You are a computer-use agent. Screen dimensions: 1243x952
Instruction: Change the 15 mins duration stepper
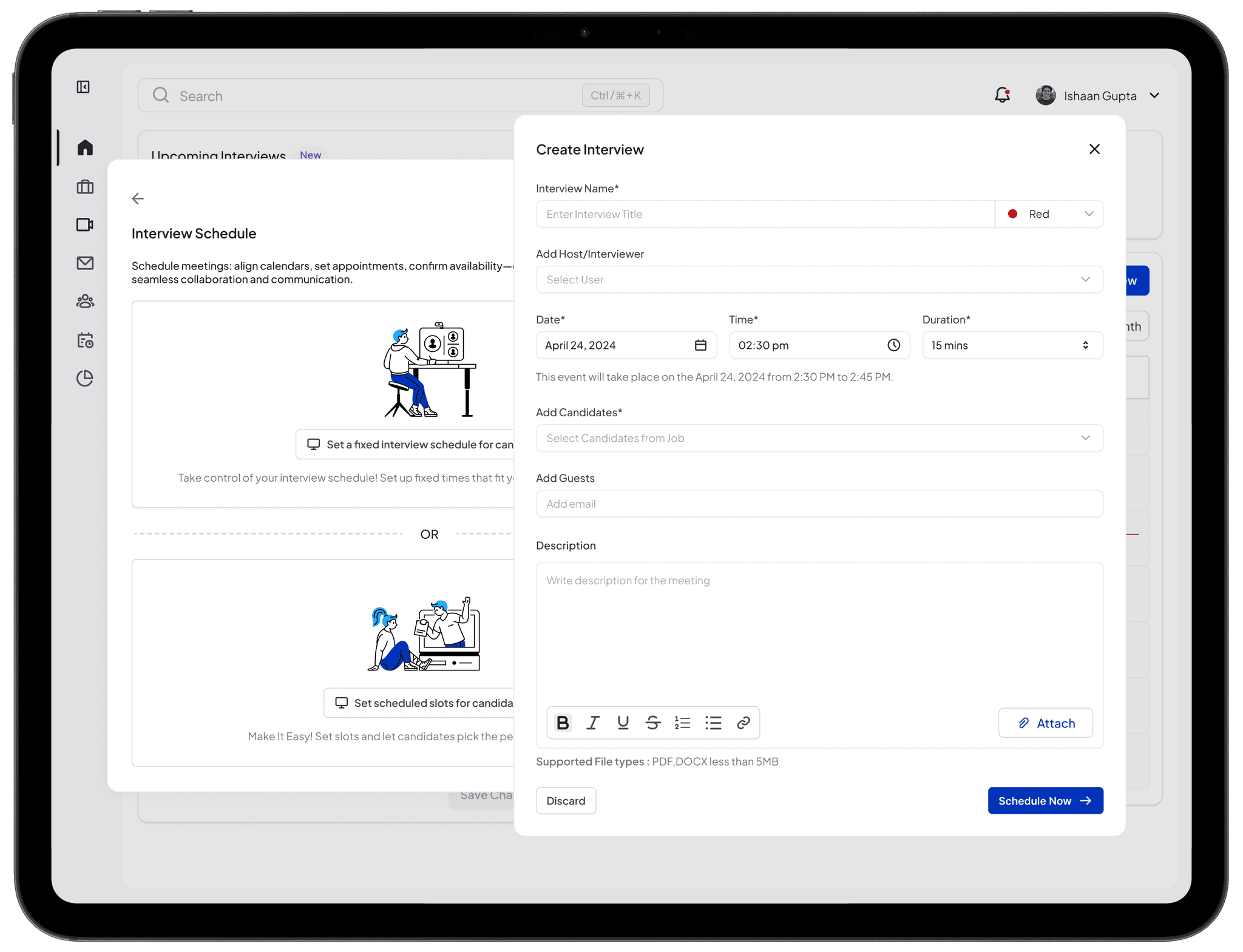[1085, 345]
